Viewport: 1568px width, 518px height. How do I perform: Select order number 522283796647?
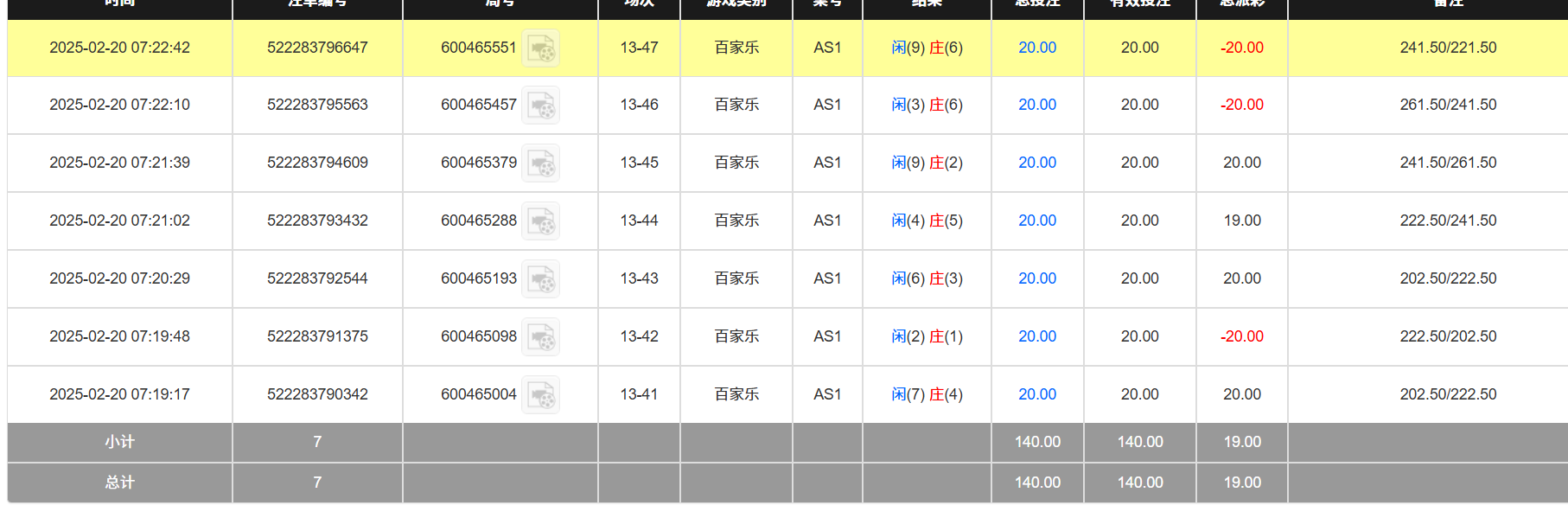317,48
